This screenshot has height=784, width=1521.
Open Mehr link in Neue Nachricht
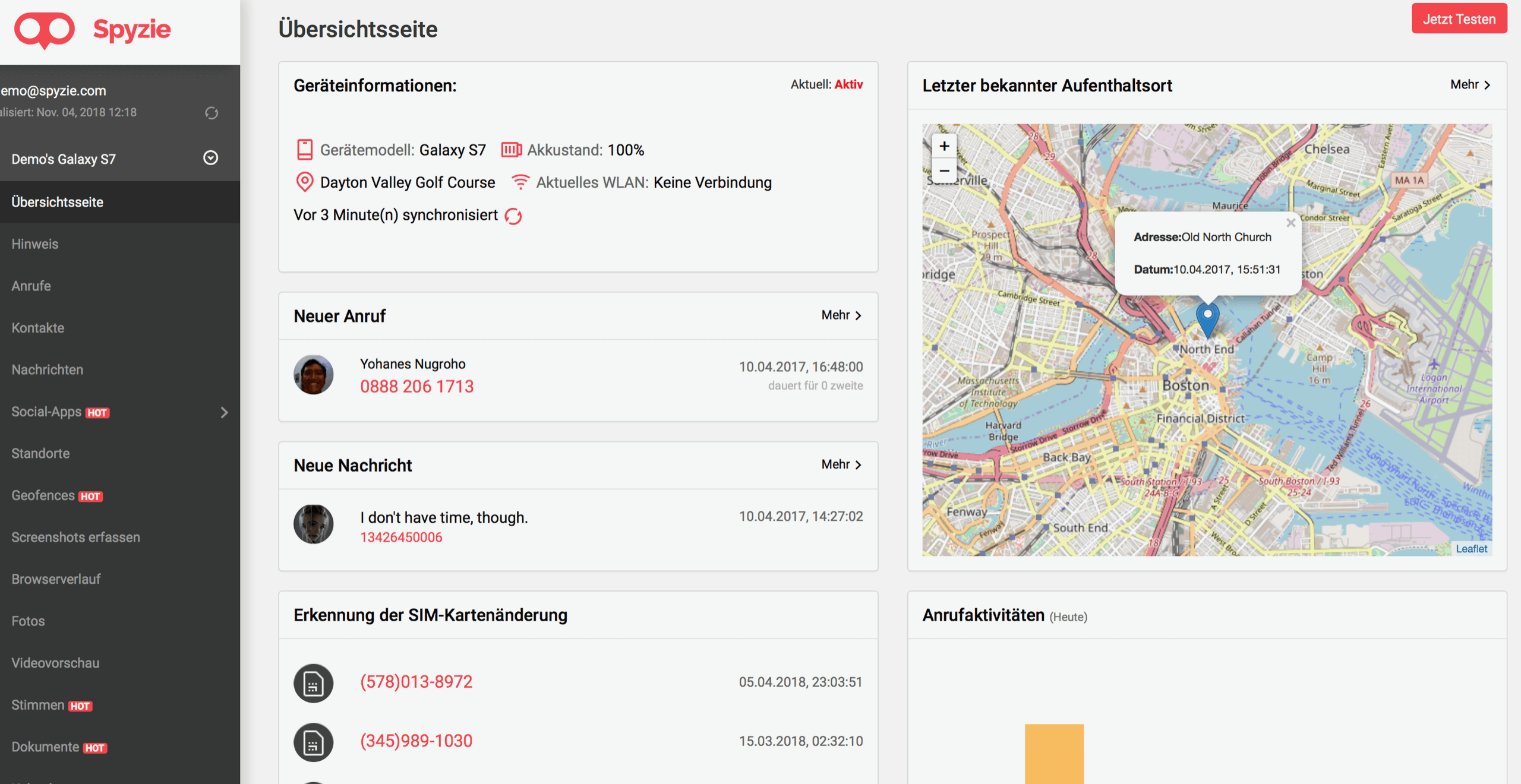click(841, 464)
